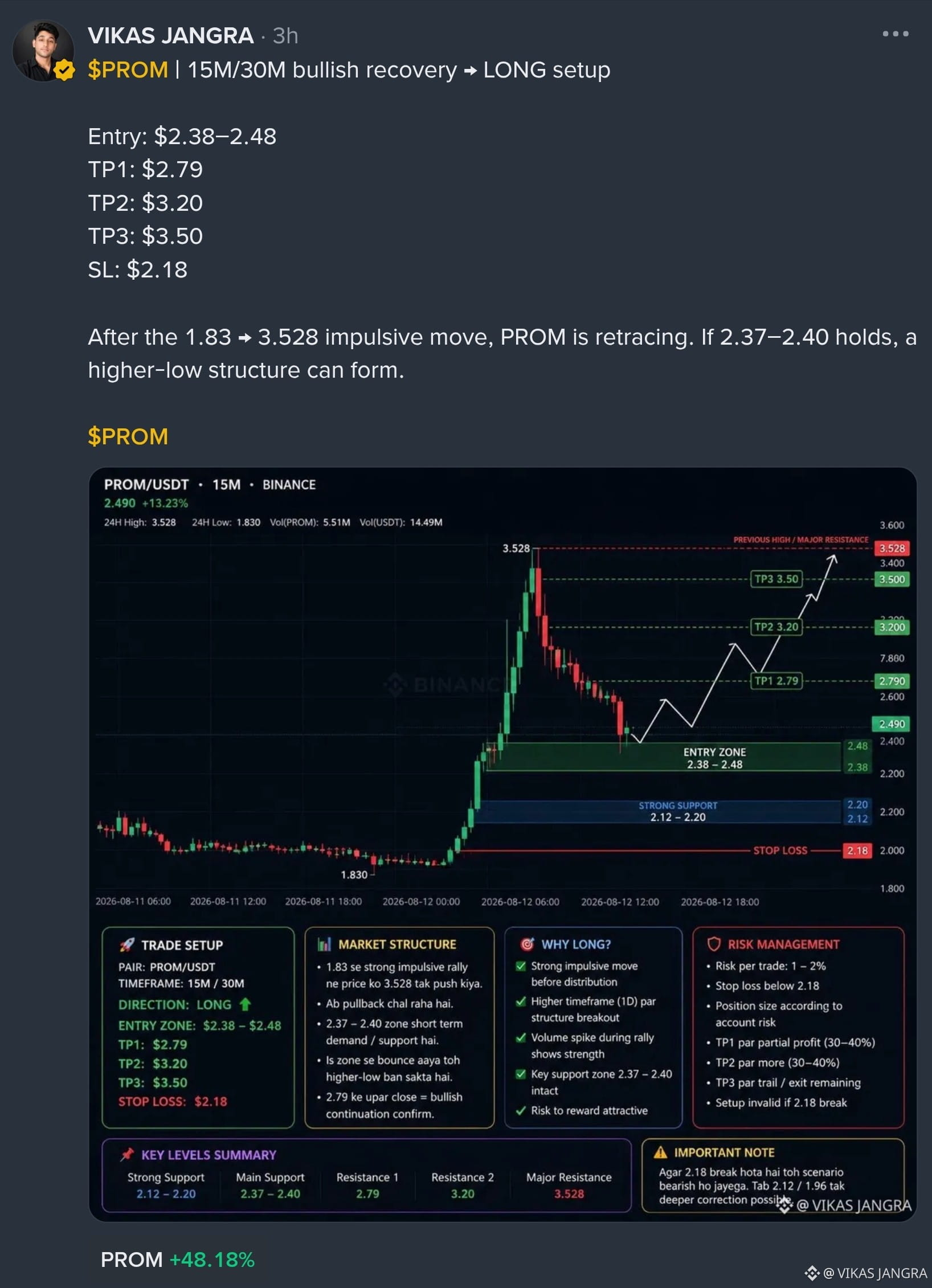Click the red 'STOP LOSS' line label on the chart
Image resolution: width=932 pixels, height=1288 pixels.
point(780,851)
